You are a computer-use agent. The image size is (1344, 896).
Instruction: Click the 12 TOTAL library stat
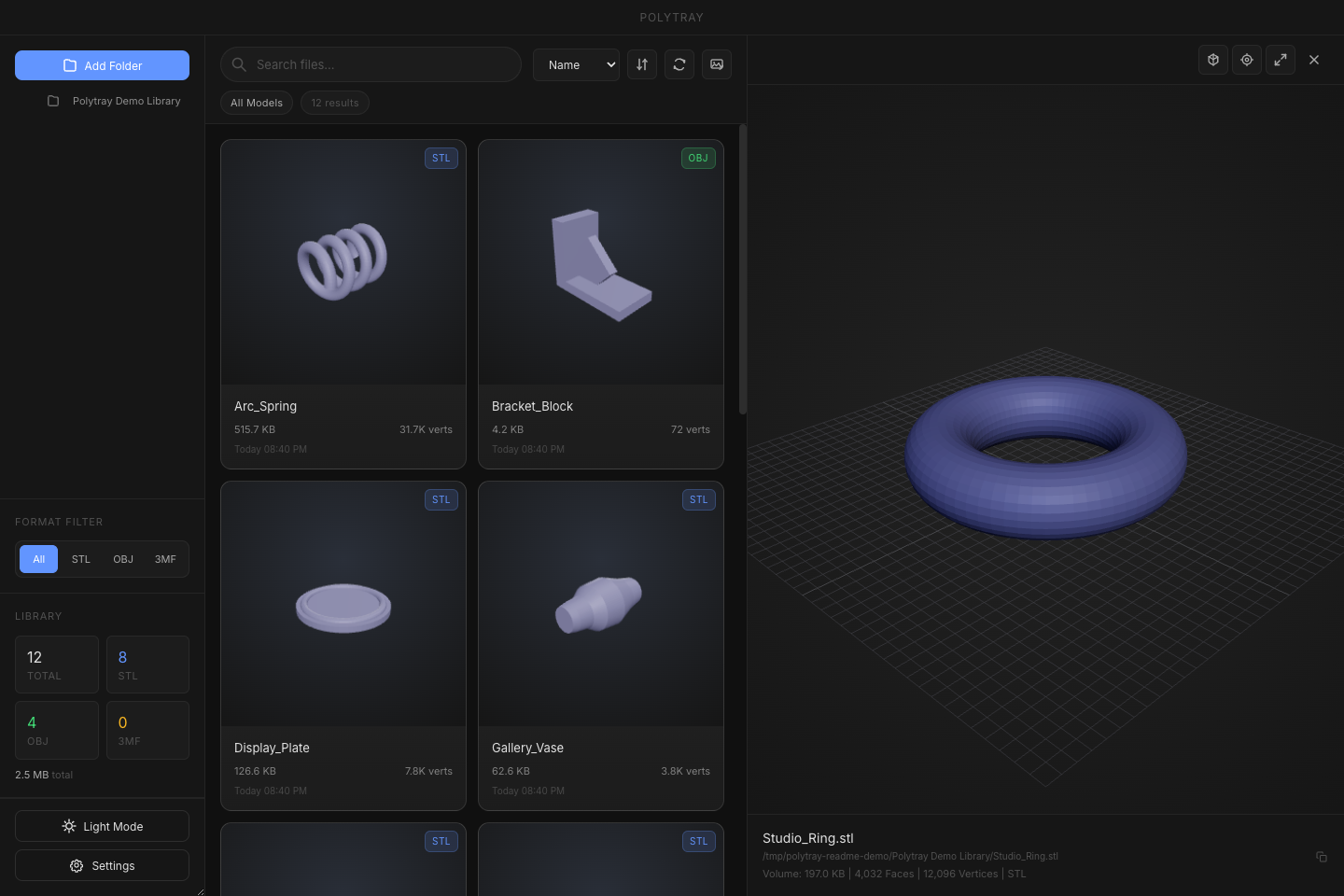pyautogui.click(x=57, y=665)
